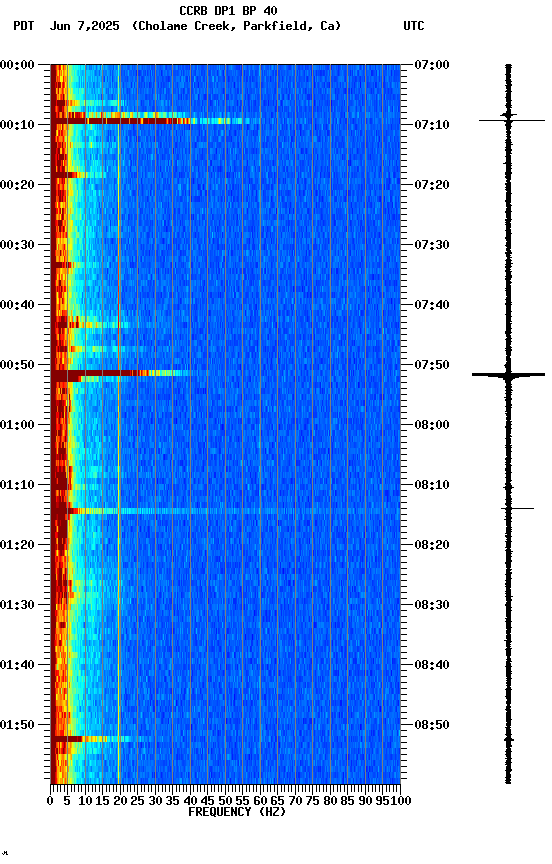Click the 07:10 UTC time label
This screenshot has height=864, width=552.
coord(432,125)
